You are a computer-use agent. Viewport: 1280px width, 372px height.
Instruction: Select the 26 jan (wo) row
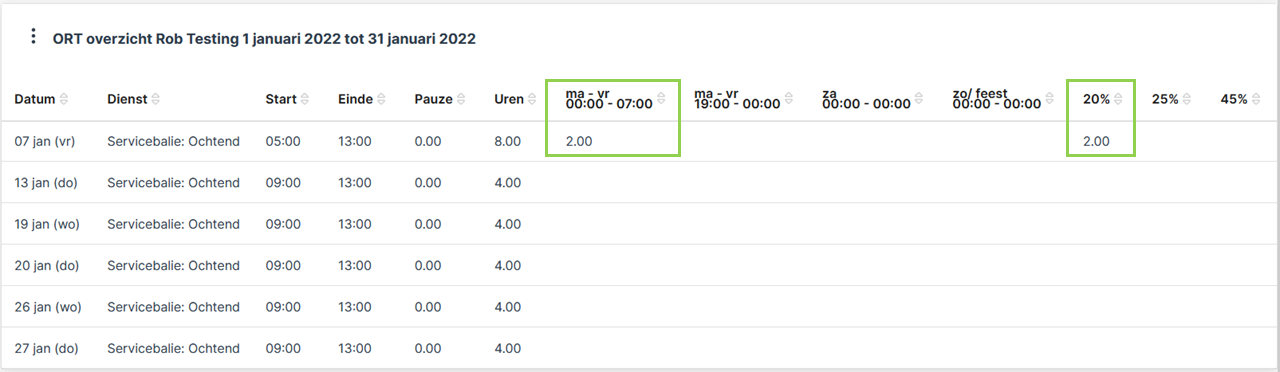[x=640, y=307]
